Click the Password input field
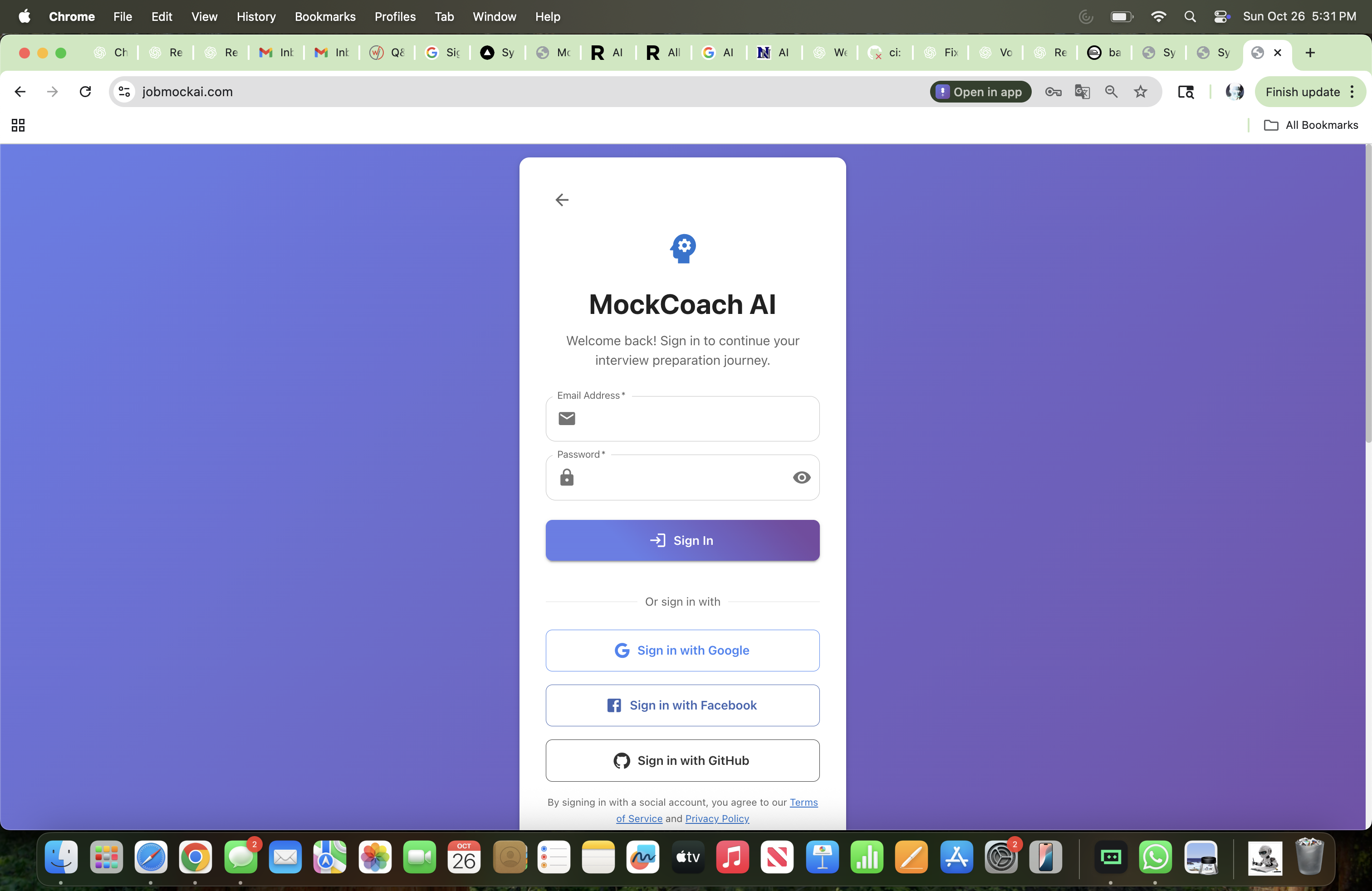 680,477
